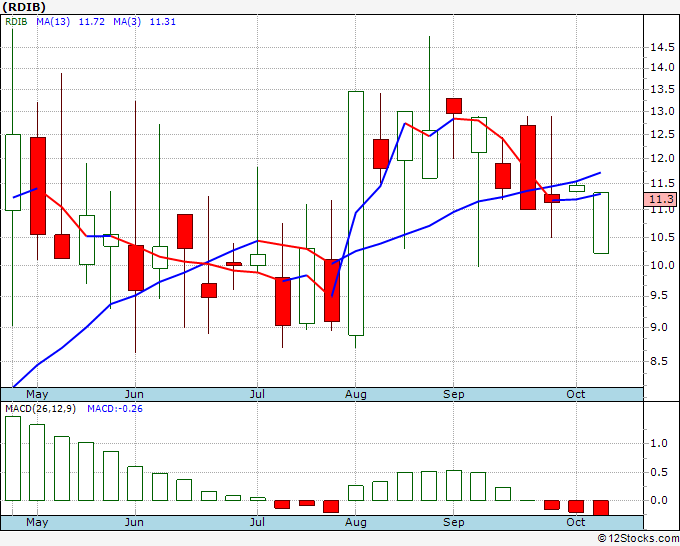Click the 0.5 MACD axis label
This screenshot has height=546, width=680.
click(659, 472)
